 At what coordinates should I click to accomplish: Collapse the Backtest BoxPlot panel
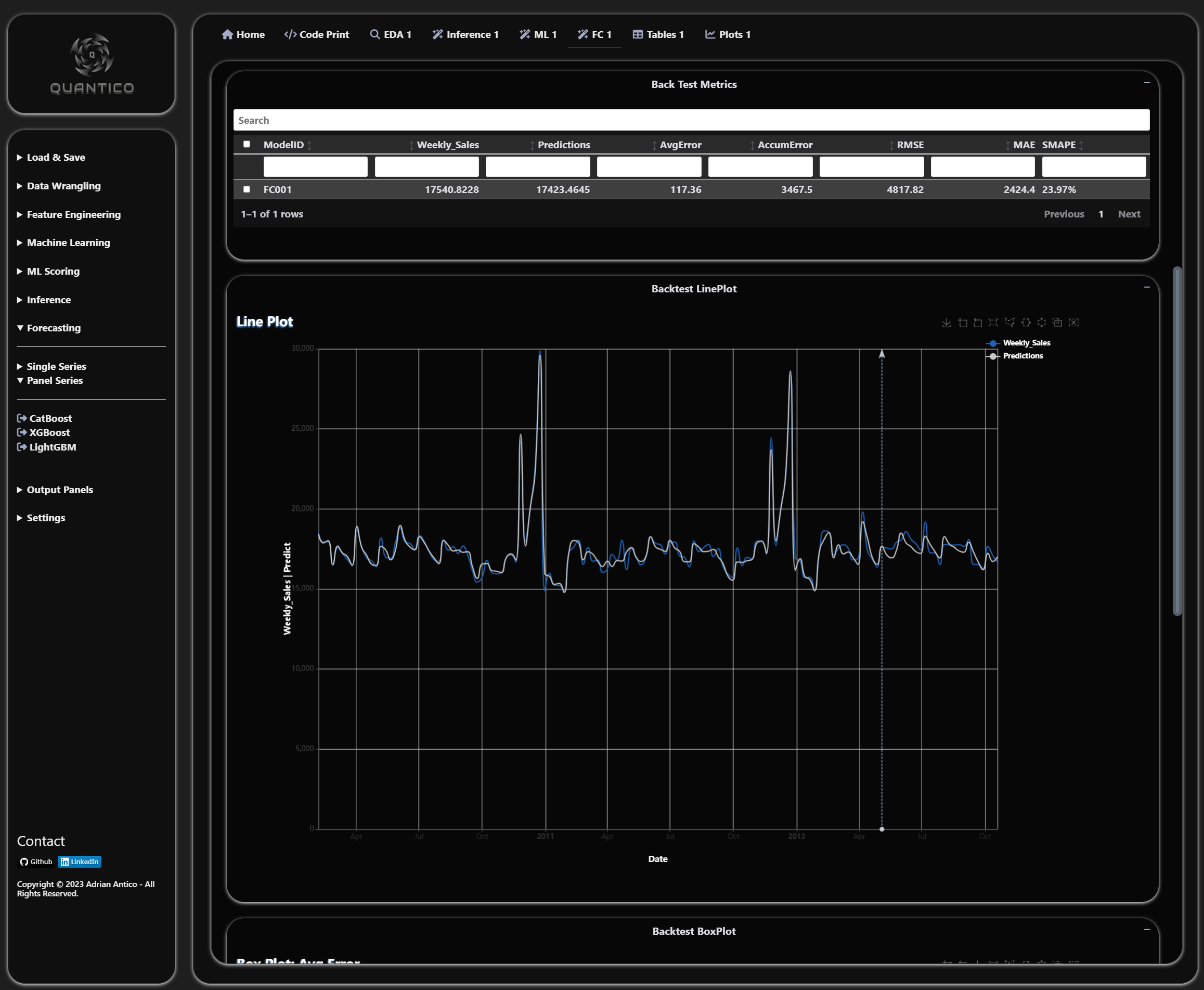tap(1146, 930)
